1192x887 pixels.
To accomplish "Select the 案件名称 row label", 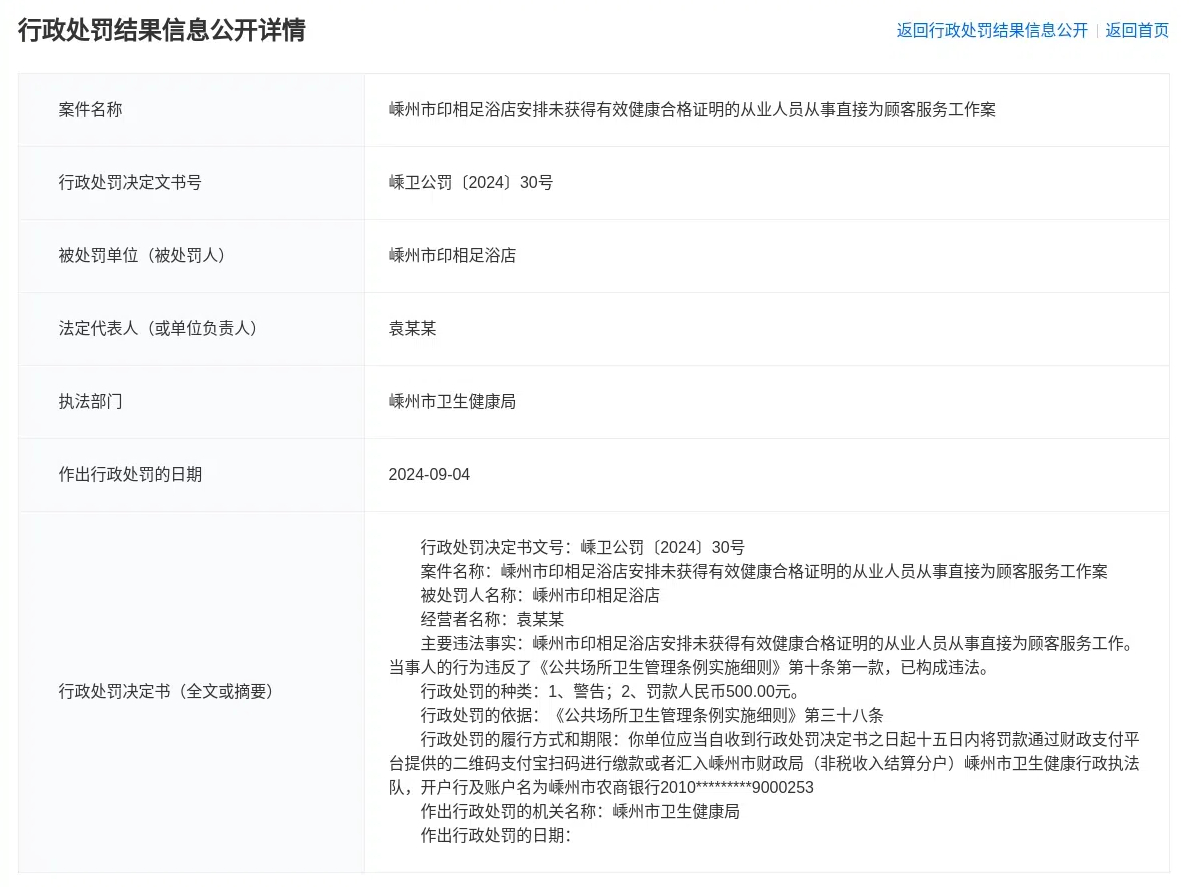I will [x=91, y=109].
